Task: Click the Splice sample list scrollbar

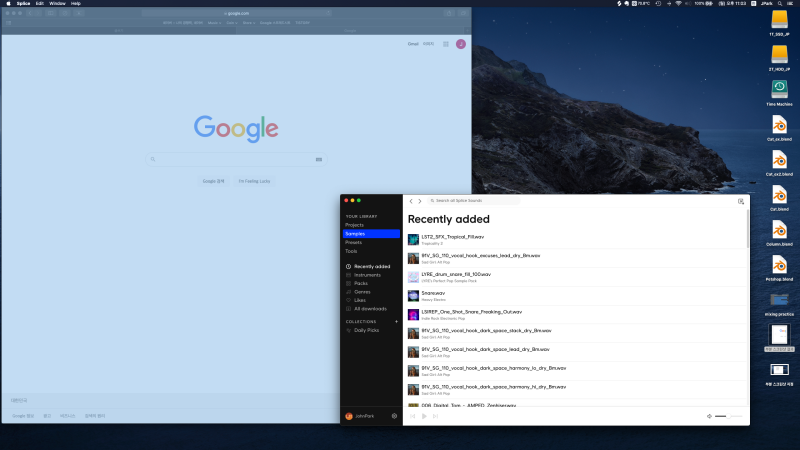Action: click(747, 230)
